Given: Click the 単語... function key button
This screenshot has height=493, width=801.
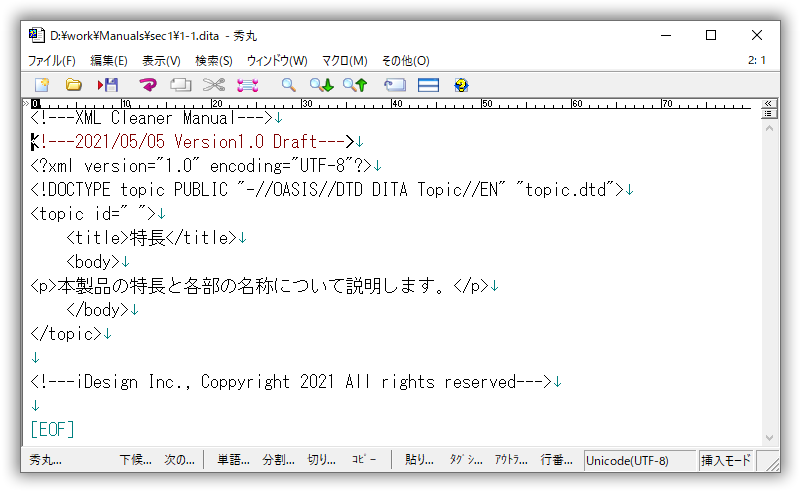Looking at the screenshot, I should (233, 460).
